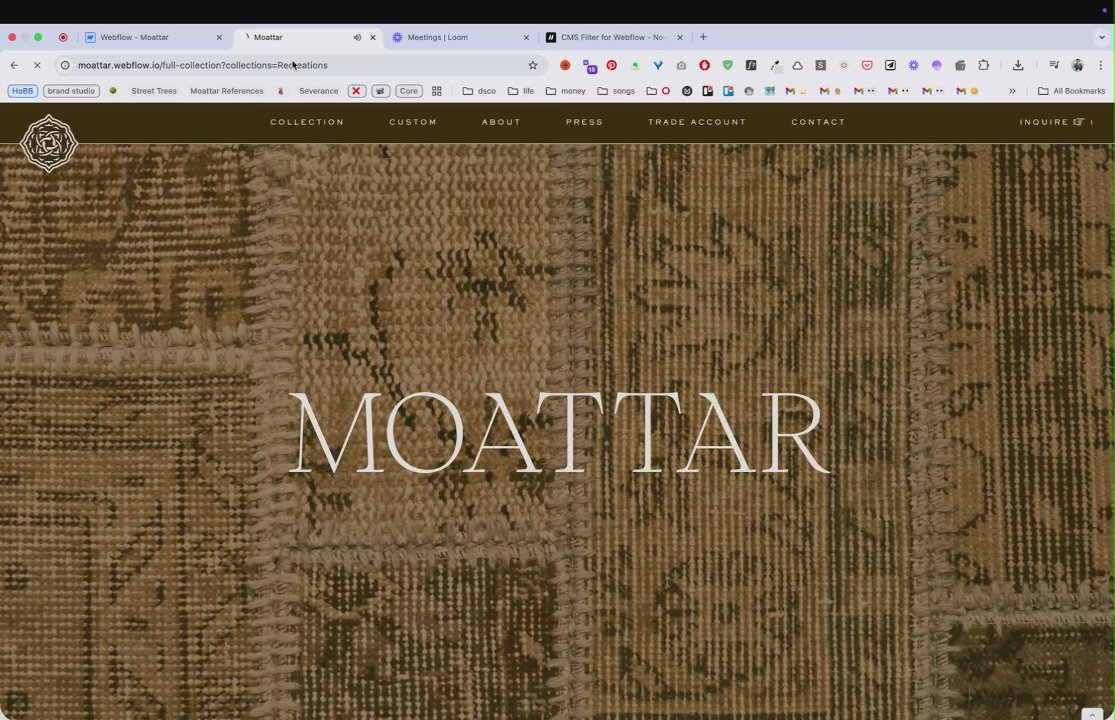Viewport: 1115px width, 720px height.
Task: Open the Severance bookmark
Action: [319, 91]
